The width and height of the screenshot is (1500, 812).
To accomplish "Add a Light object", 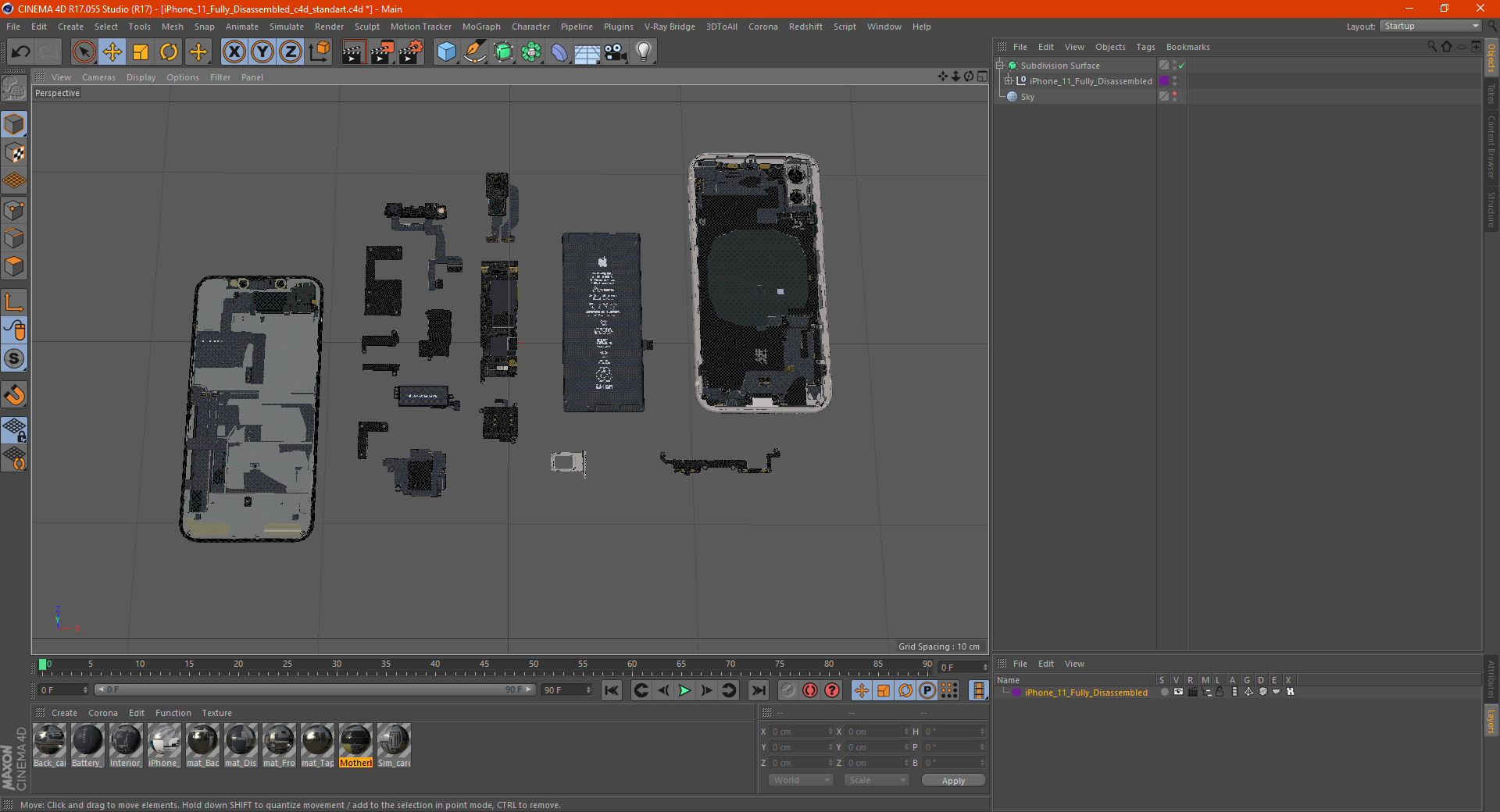I will 643,52.
